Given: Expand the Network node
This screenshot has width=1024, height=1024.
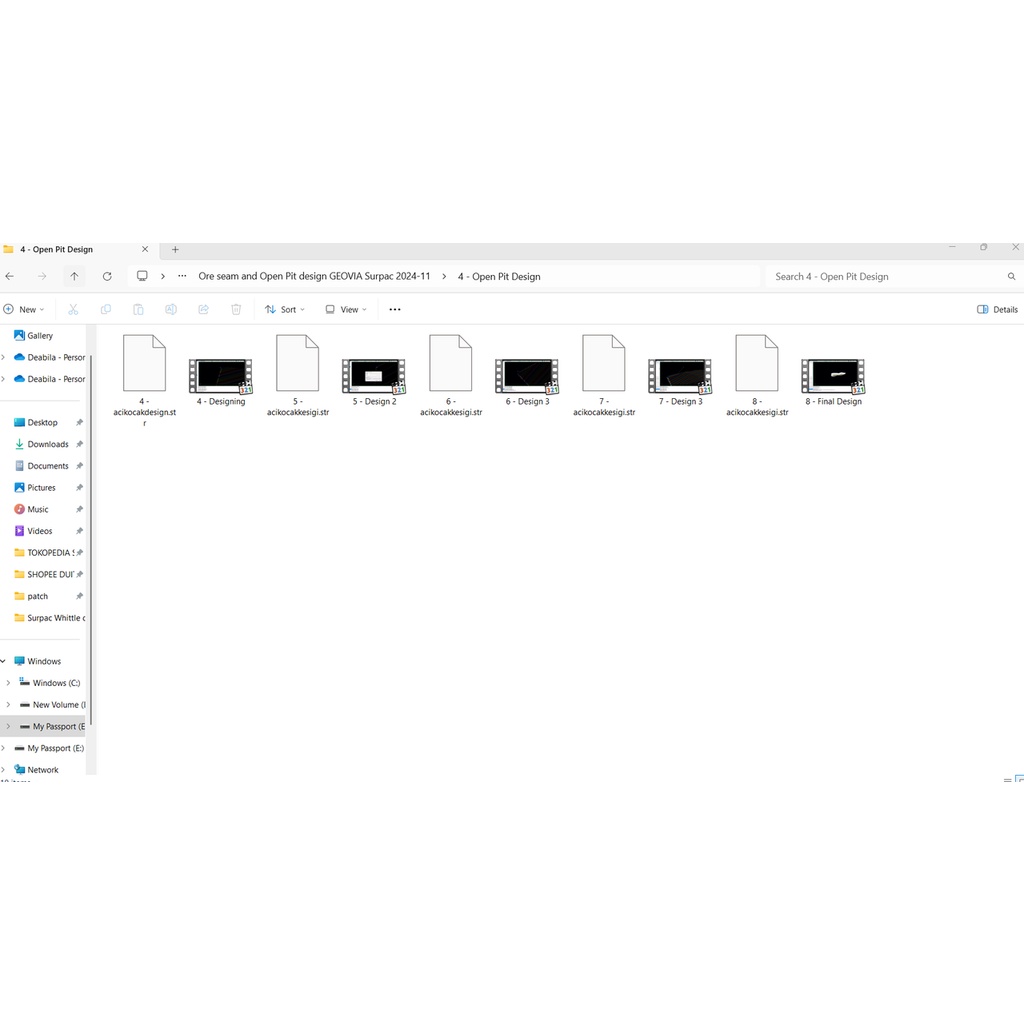Looking at the screenshot, I should (x=3, y=770).
